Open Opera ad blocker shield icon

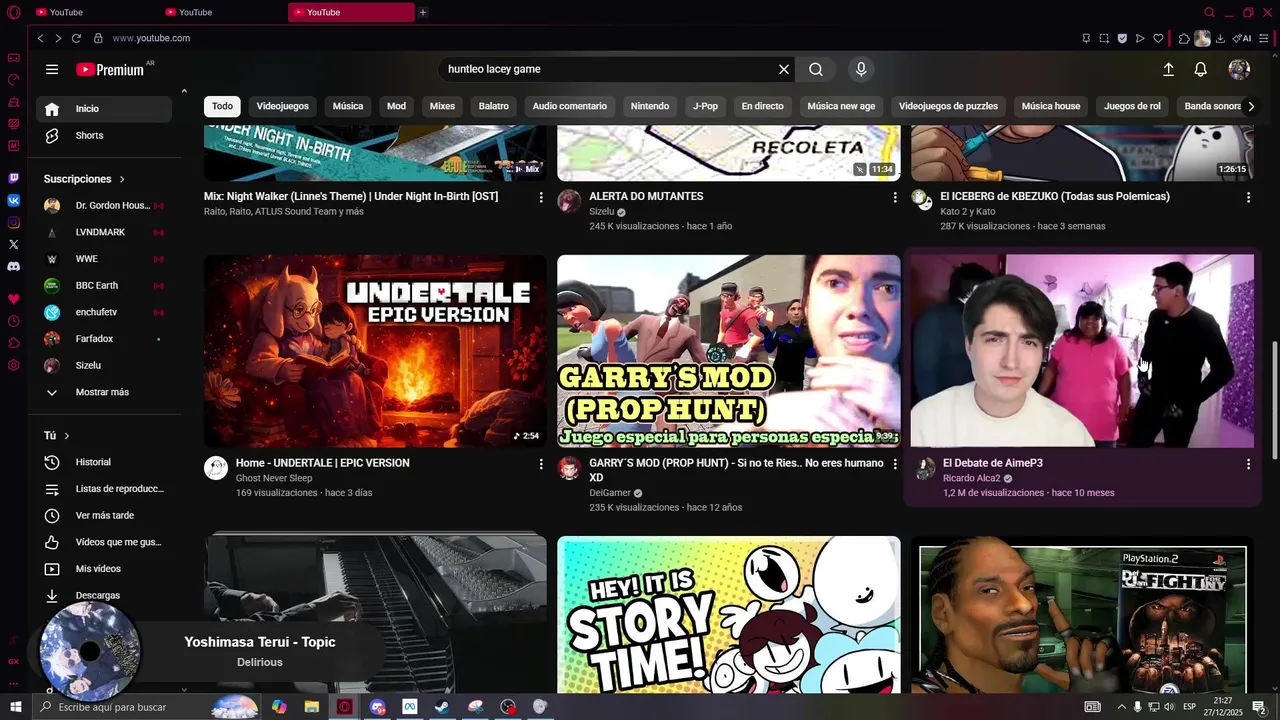click(1122, 38)
